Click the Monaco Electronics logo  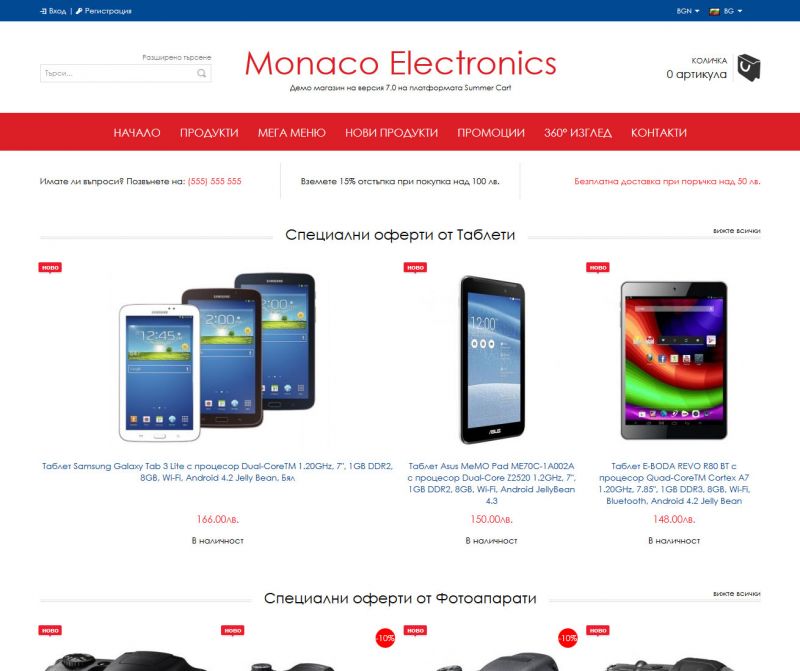[x=401, y=64]
